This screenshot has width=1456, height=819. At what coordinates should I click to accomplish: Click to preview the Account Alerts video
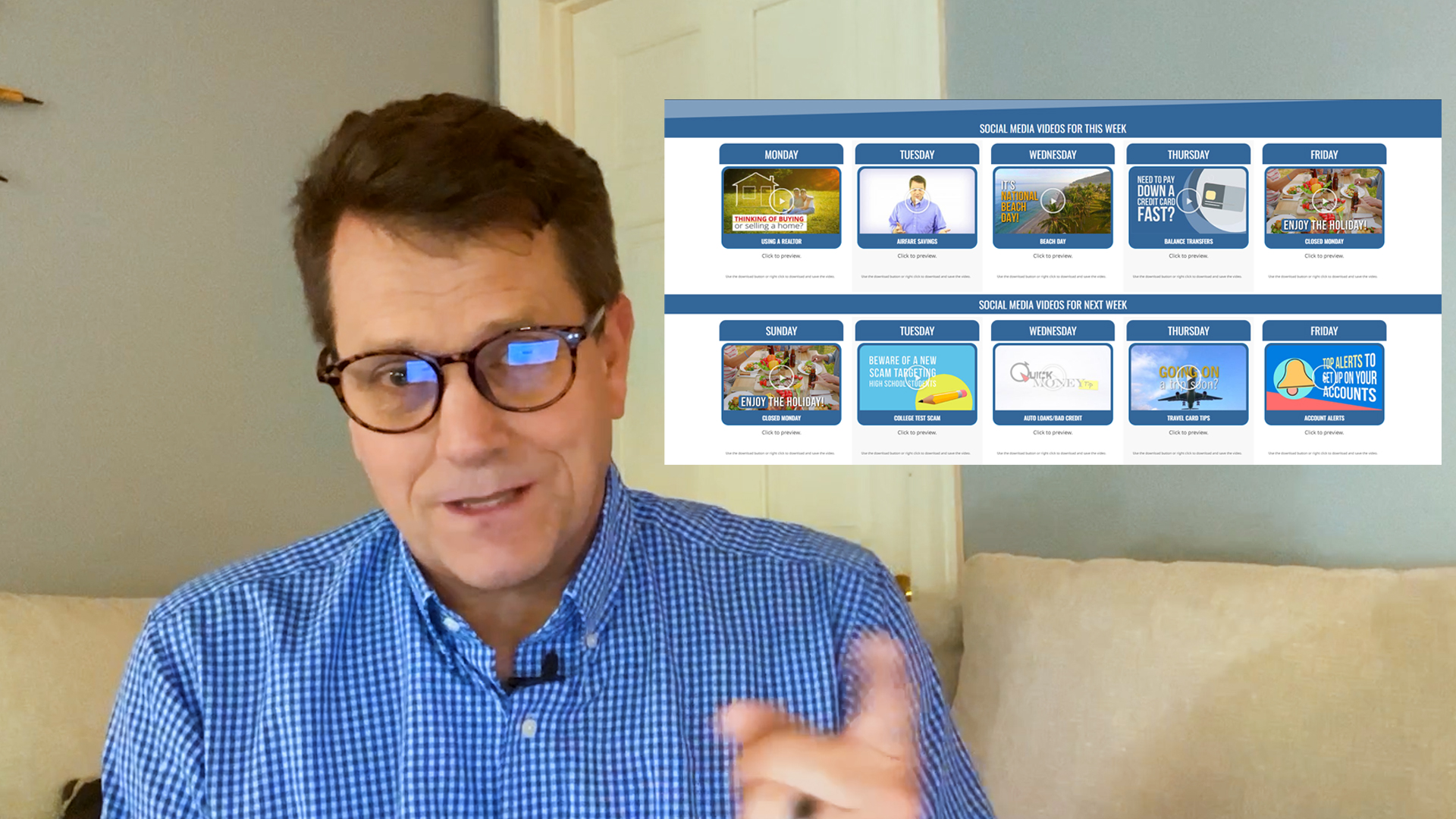click(1324, 432)
